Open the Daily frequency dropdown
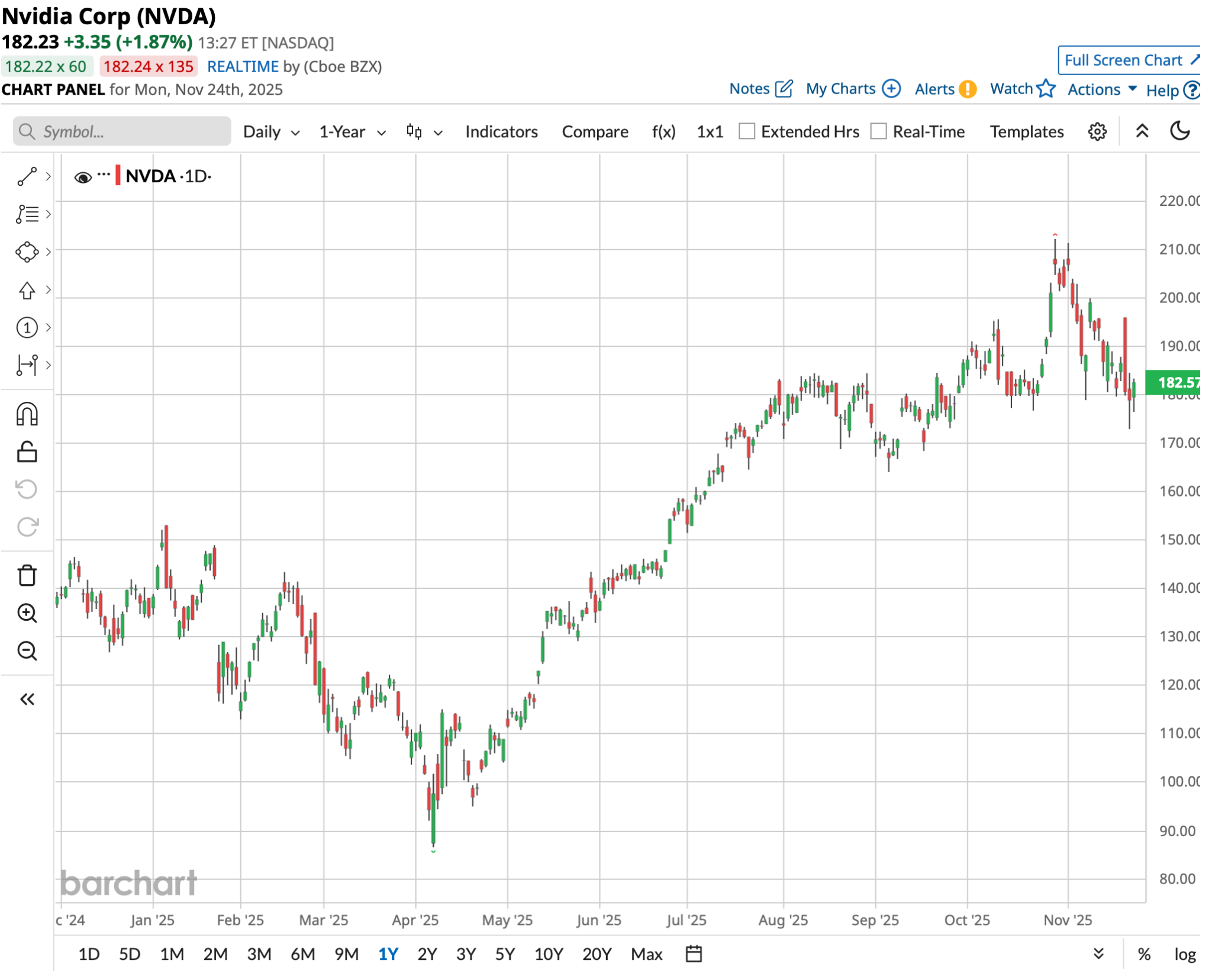The image size is (1212, 980). 271,132
